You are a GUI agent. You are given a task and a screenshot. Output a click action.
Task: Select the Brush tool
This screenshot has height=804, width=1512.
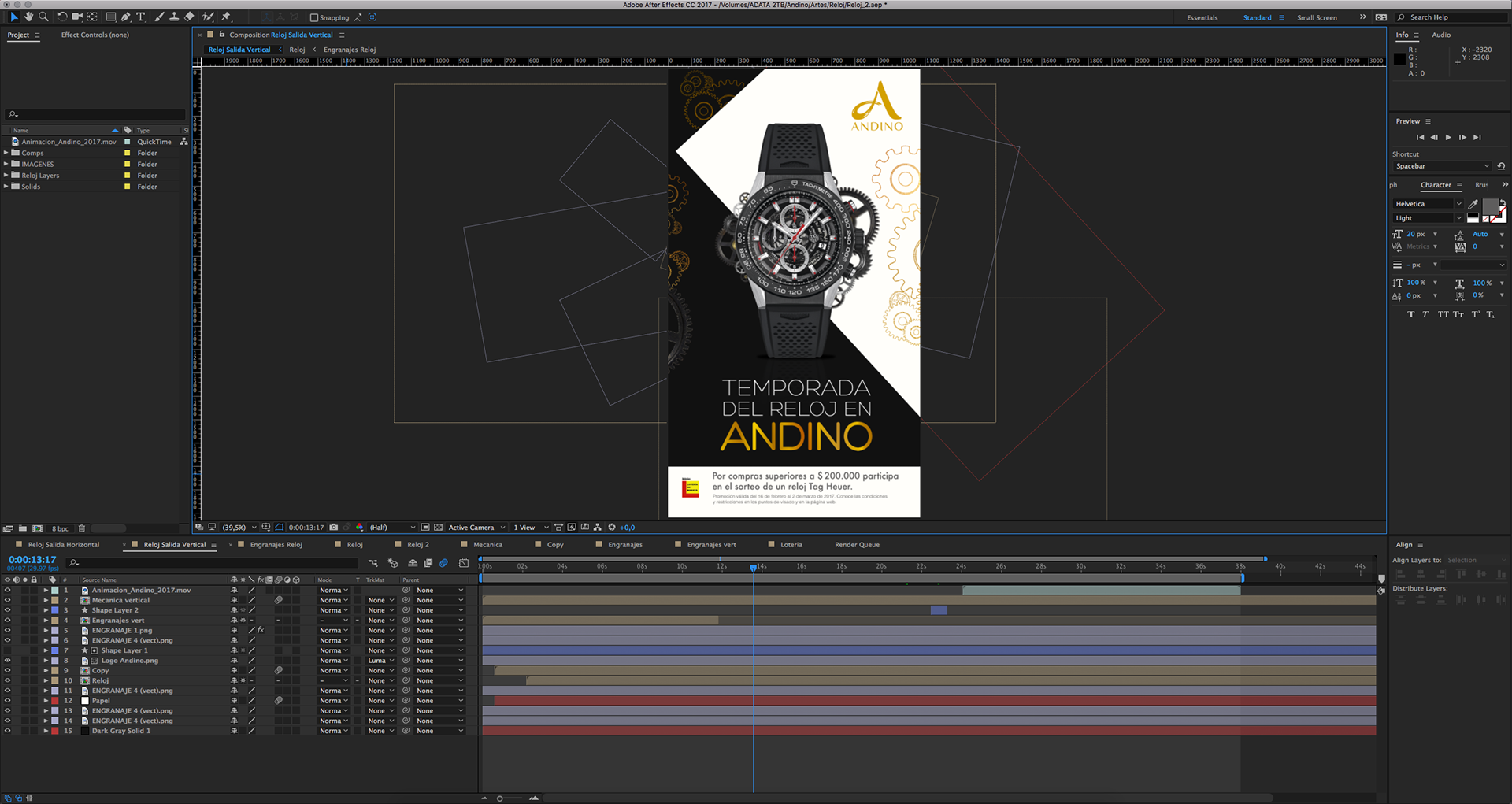(x=159, y=17)
